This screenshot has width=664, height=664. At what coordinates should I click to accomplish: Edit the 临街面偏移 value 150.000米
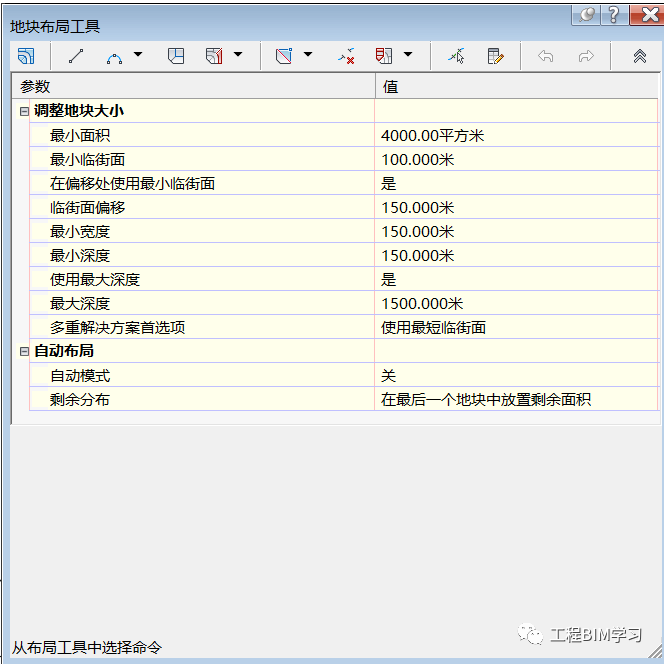[x=517, y=208]
